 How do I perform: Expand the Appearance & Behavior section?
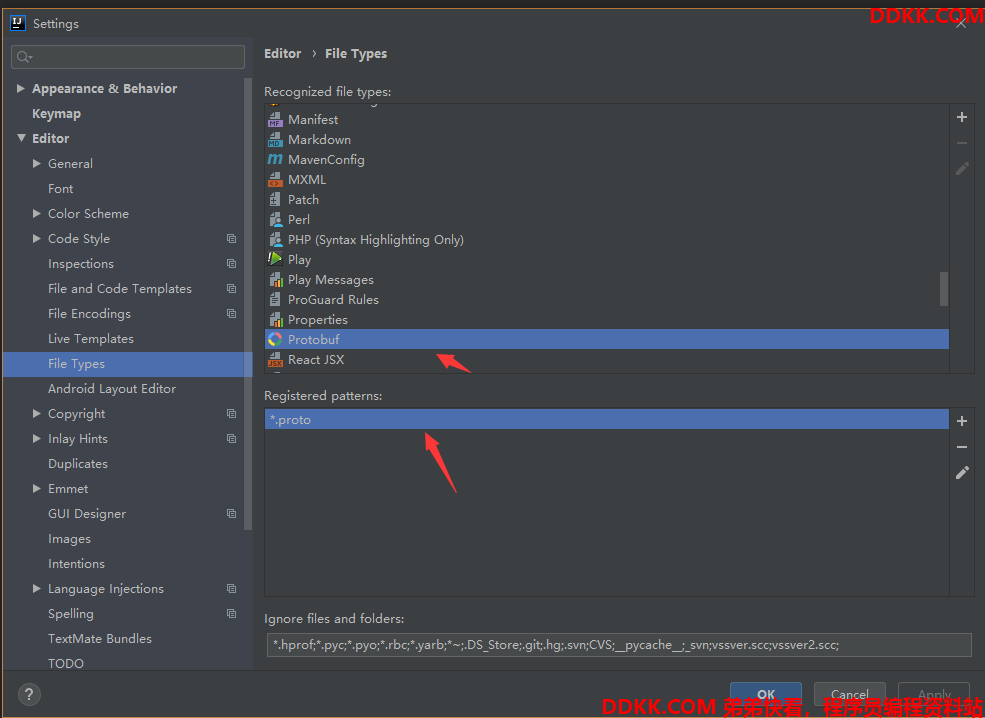coord(21,89)
